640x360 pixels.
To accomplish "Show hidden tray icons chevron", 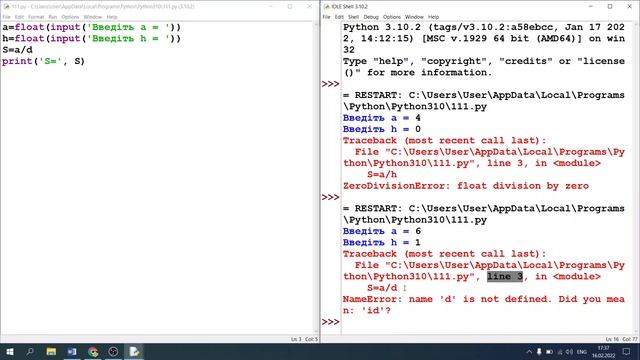I will pyautogui.click(x=529, y=351).
